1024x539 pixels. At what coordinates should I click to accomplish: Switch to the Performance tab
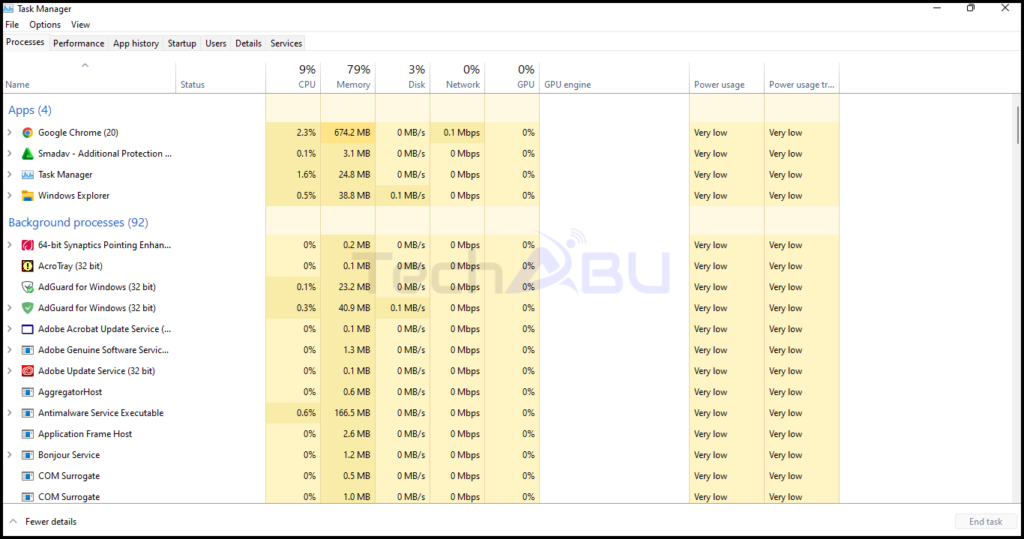(x=78, y=43)
